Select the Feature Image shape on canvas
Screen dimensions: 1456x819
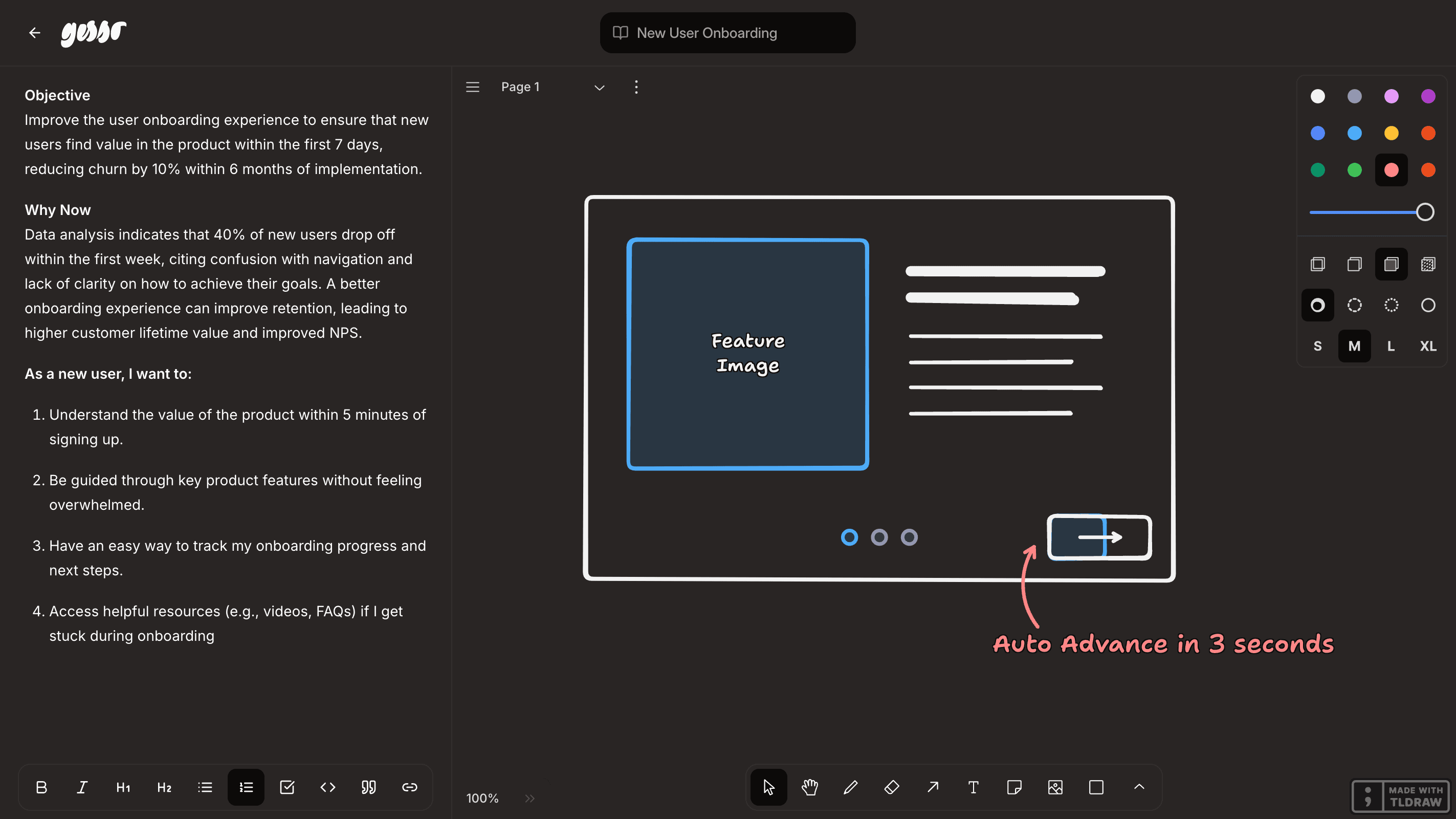point(747,354)
